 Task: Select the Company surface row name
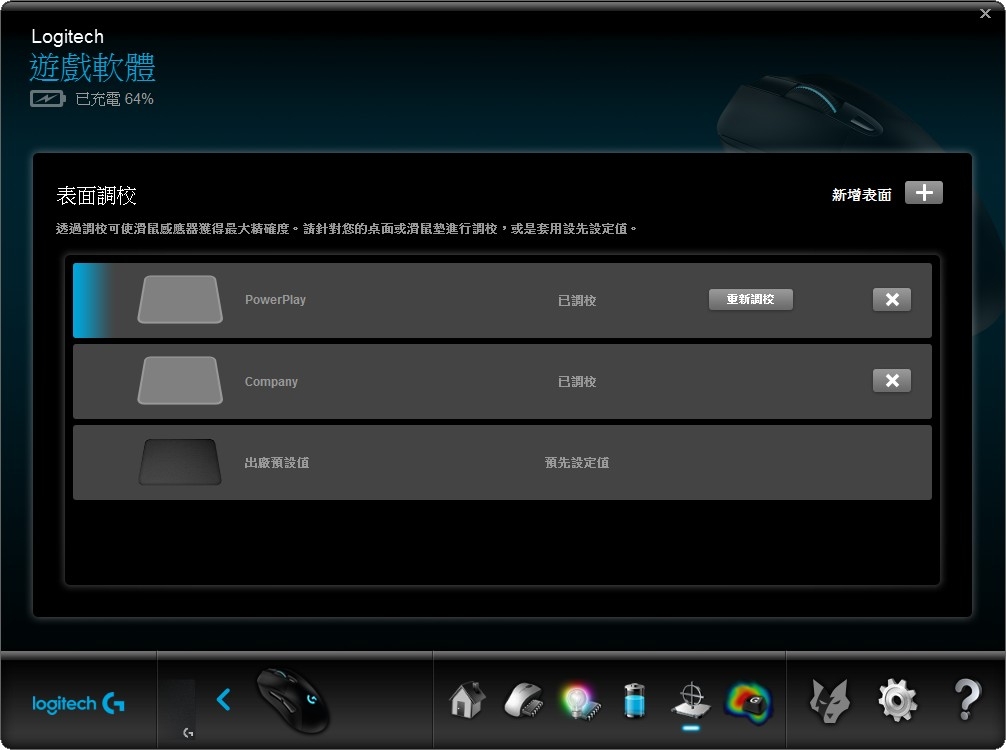pos(271,381)
